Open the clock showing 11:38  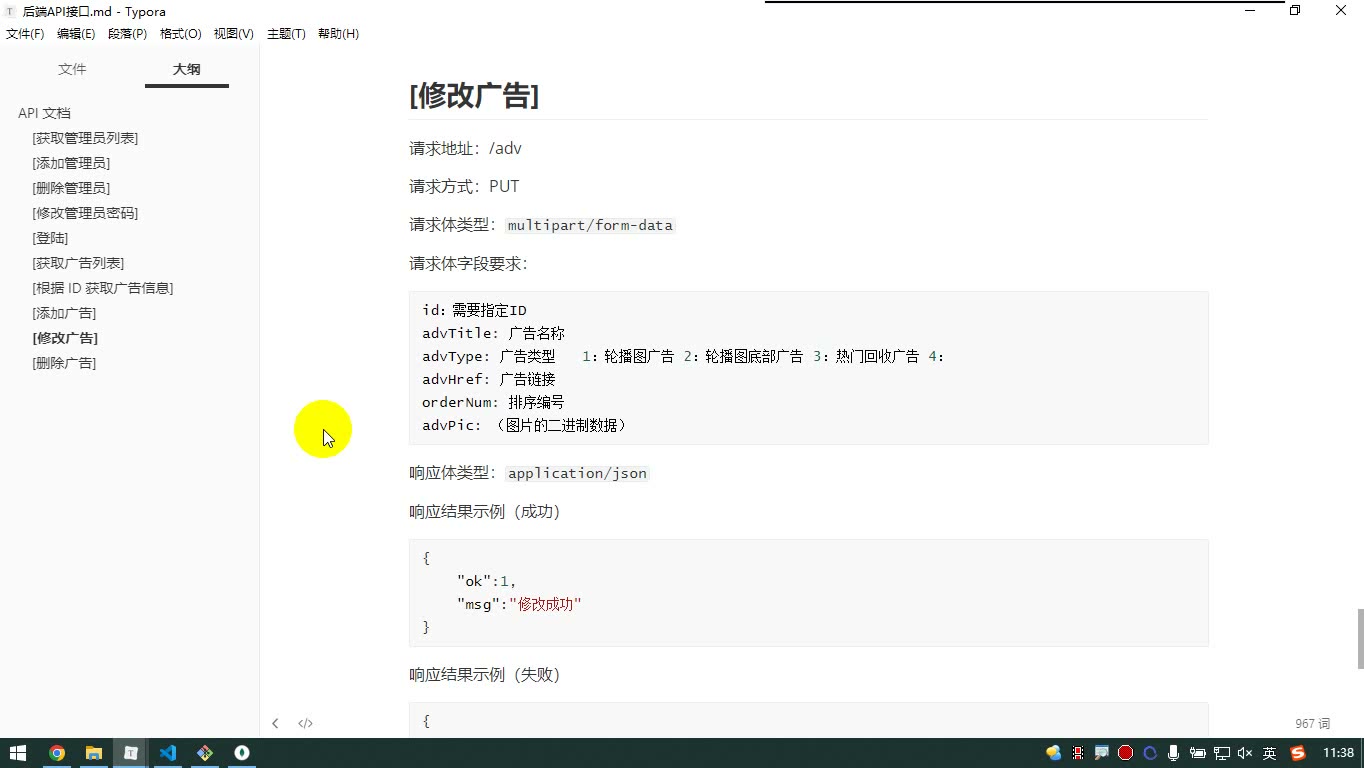pyautogui.click(x=1338, y=753)
